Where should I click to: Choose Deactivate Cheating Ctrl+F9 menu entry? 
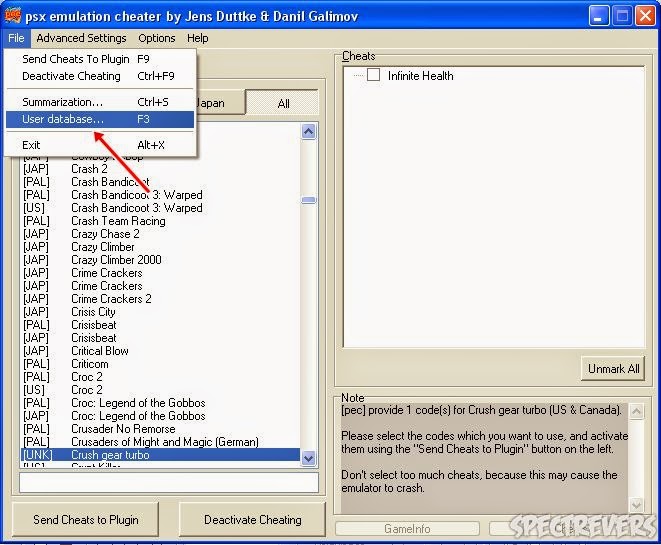99,76
